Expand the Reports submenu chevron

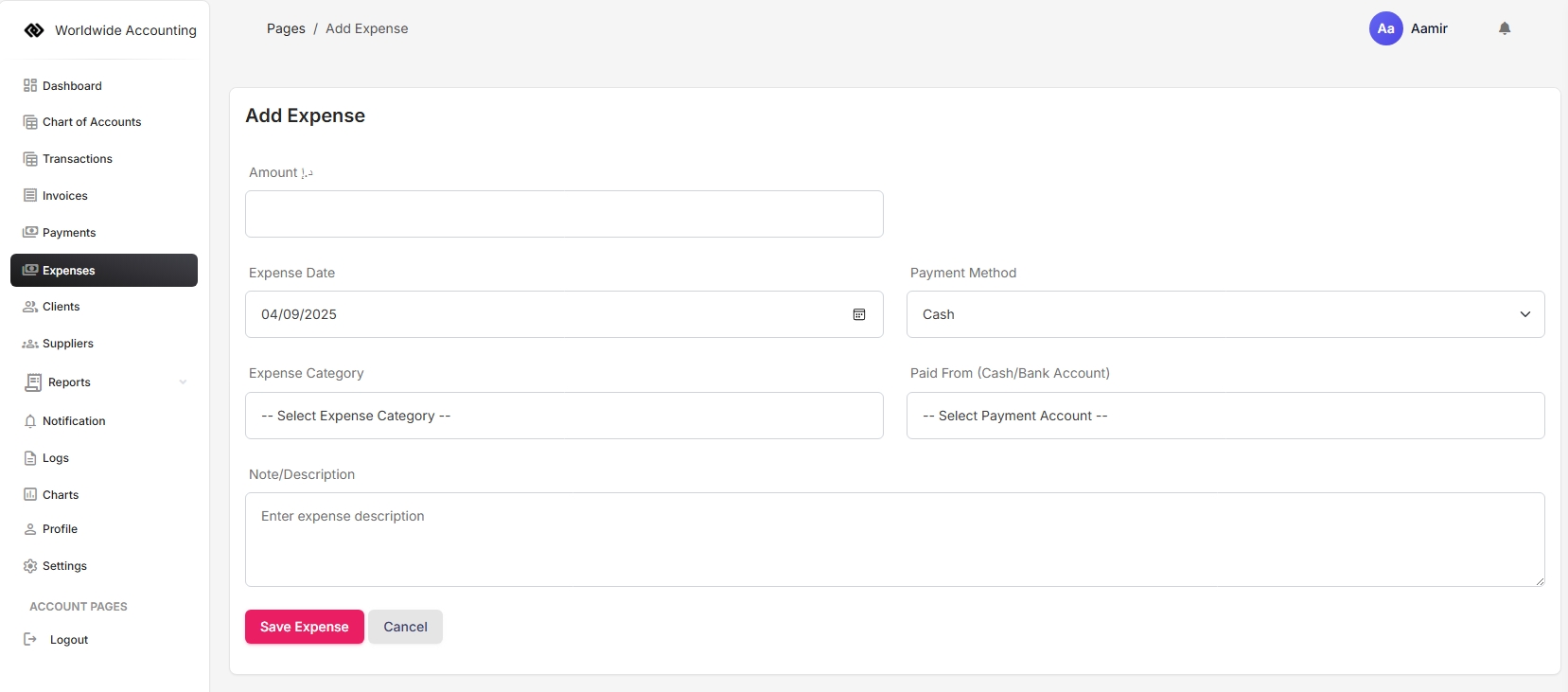pos(183,382)
